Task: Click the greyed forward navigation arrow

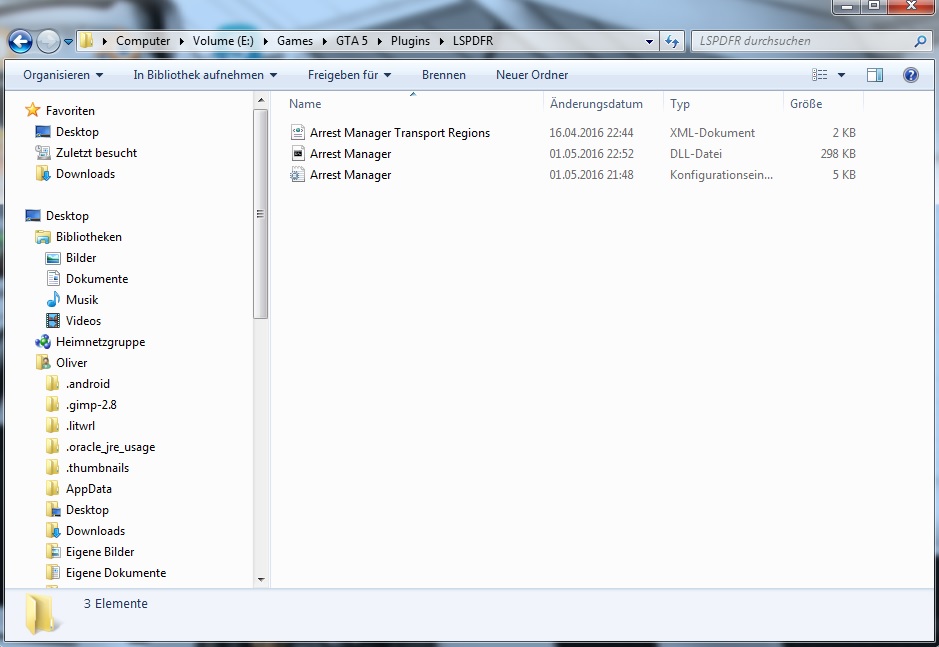Action: coord(49,41)
